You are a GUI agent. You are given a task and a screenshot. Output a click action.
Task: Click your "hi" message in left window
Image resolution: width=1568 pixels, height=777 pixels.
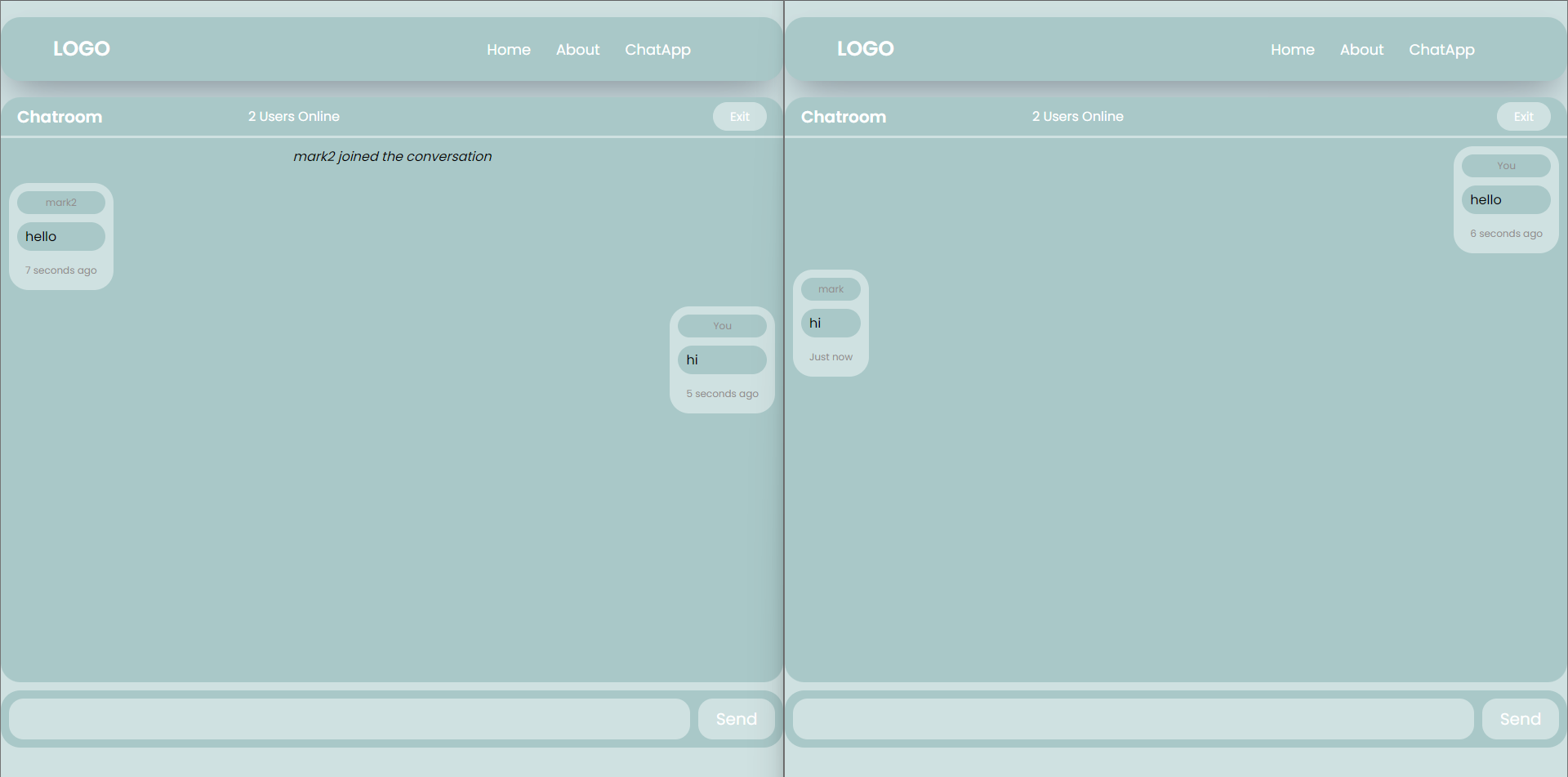pos(722,360)
